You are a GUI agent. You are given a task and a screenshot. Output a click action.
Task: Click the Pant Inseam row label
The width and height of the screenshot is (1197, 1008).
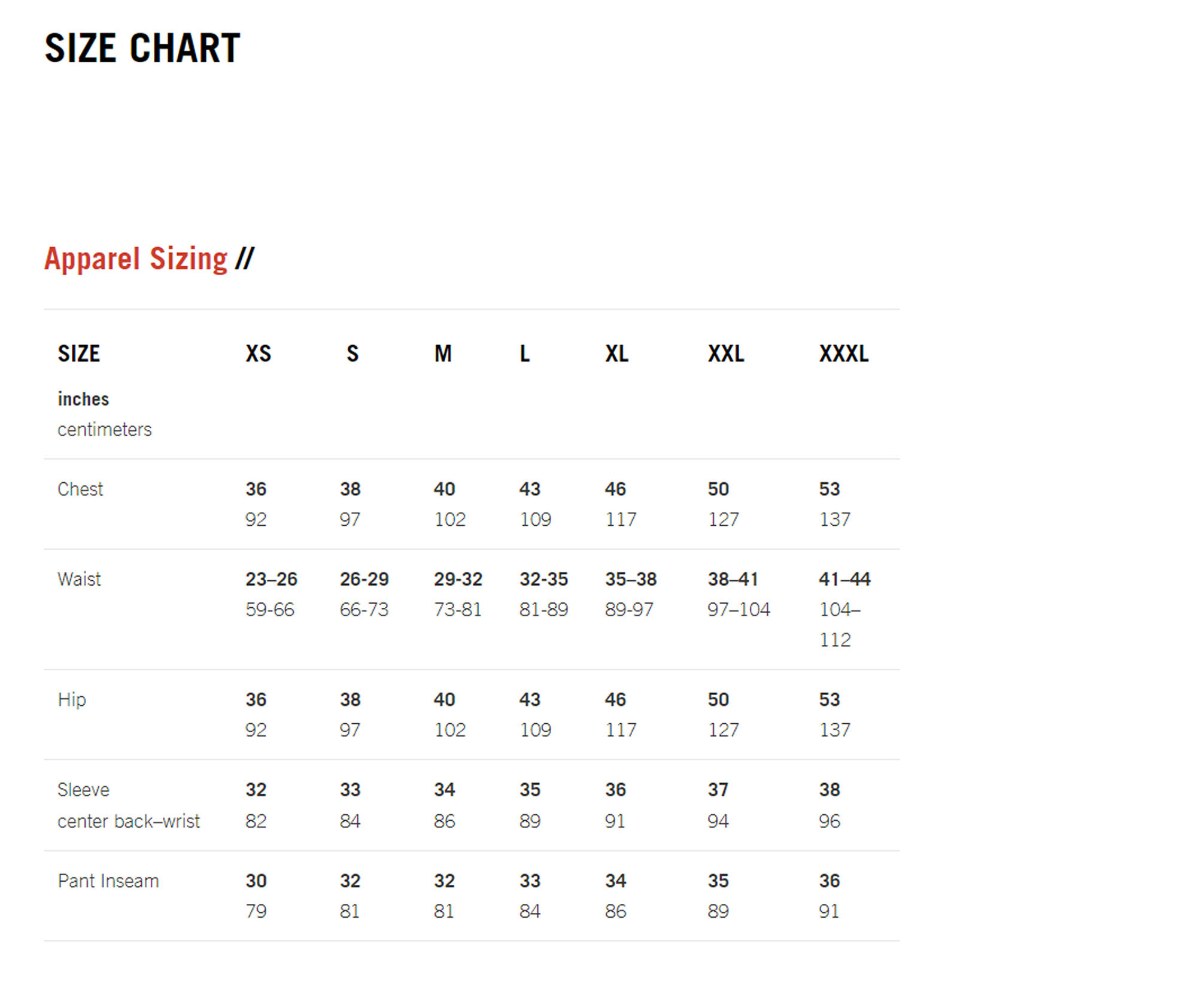pos(108,881)
